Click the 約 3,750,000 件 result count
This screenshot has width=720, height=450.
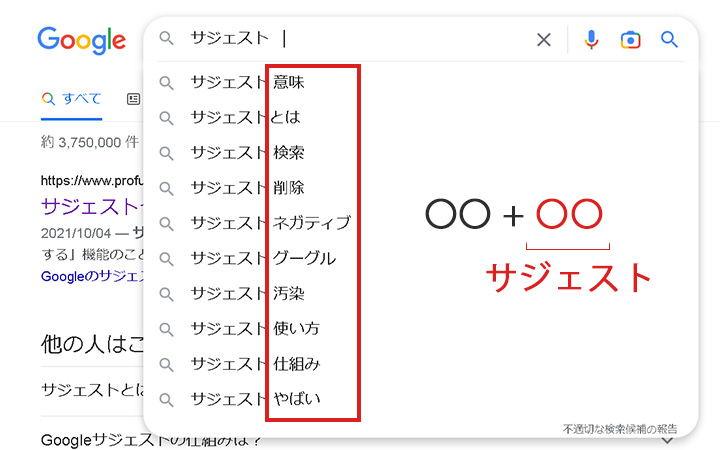(x=90, y=142)
